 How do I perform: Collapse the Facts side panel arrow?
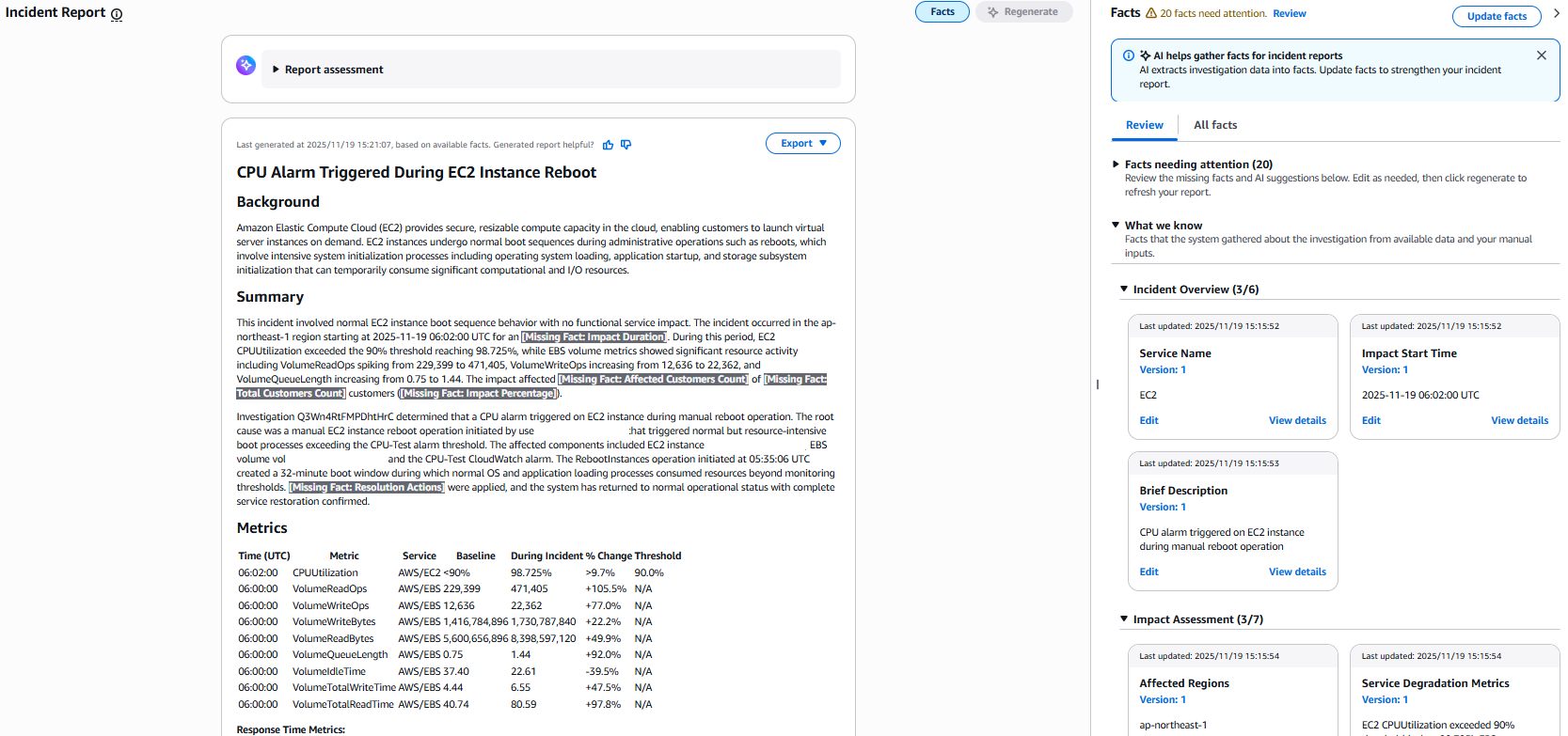coord(1556,13)
